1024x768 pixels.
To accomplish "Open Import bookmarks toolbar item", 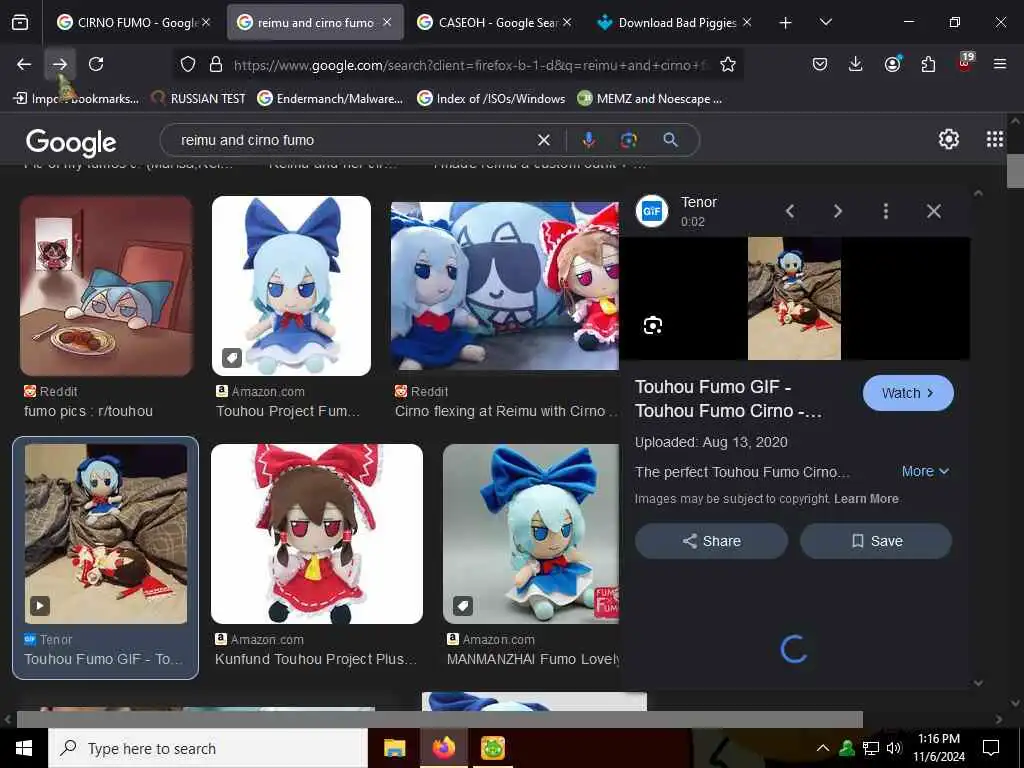I will tap(76, 99).
